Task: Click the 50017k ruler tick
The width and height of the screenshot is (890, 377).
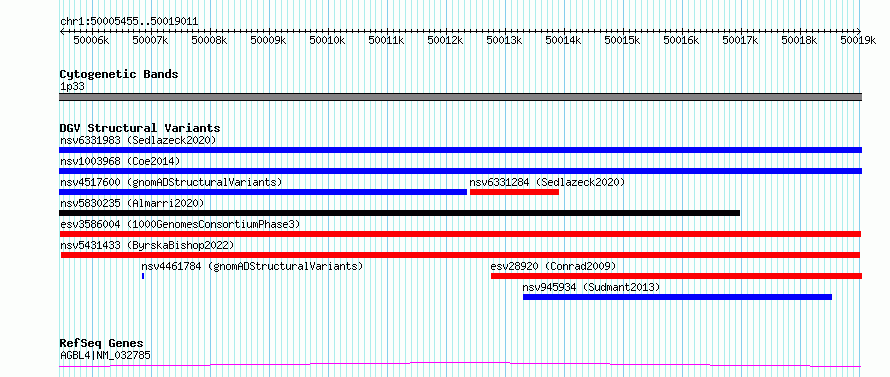Action: pyautogui.click(x=741, y=40)
